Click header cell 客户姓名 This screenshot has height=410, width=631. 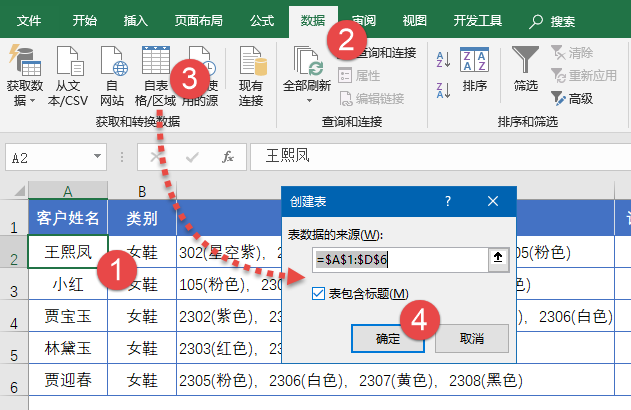pos(68,218)
